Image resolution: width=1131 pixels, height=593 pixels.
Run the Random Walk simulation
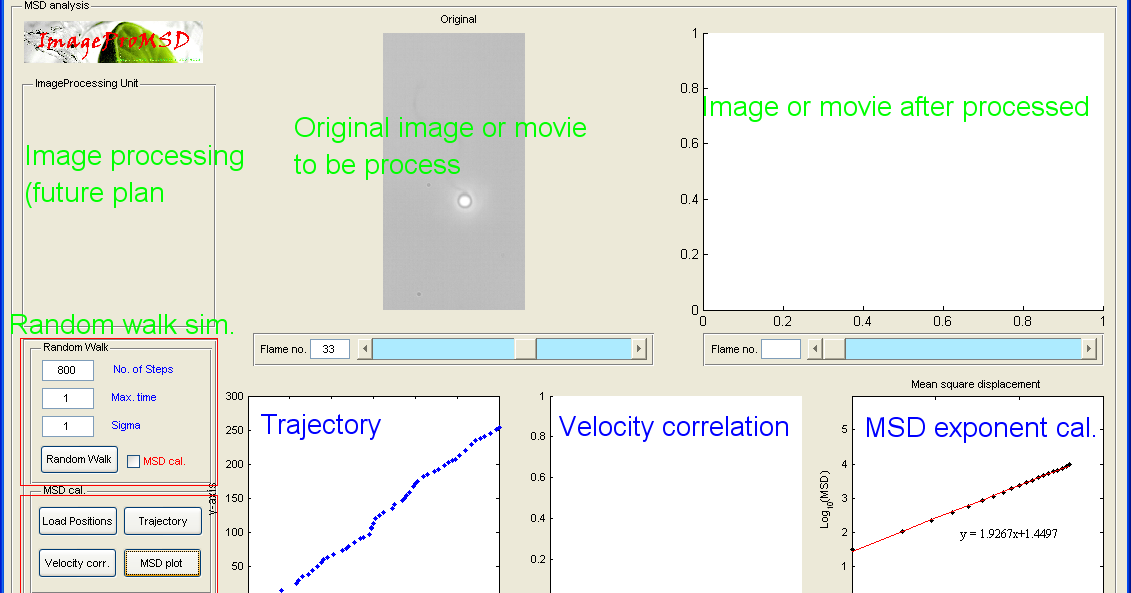[x=78, y=460]
